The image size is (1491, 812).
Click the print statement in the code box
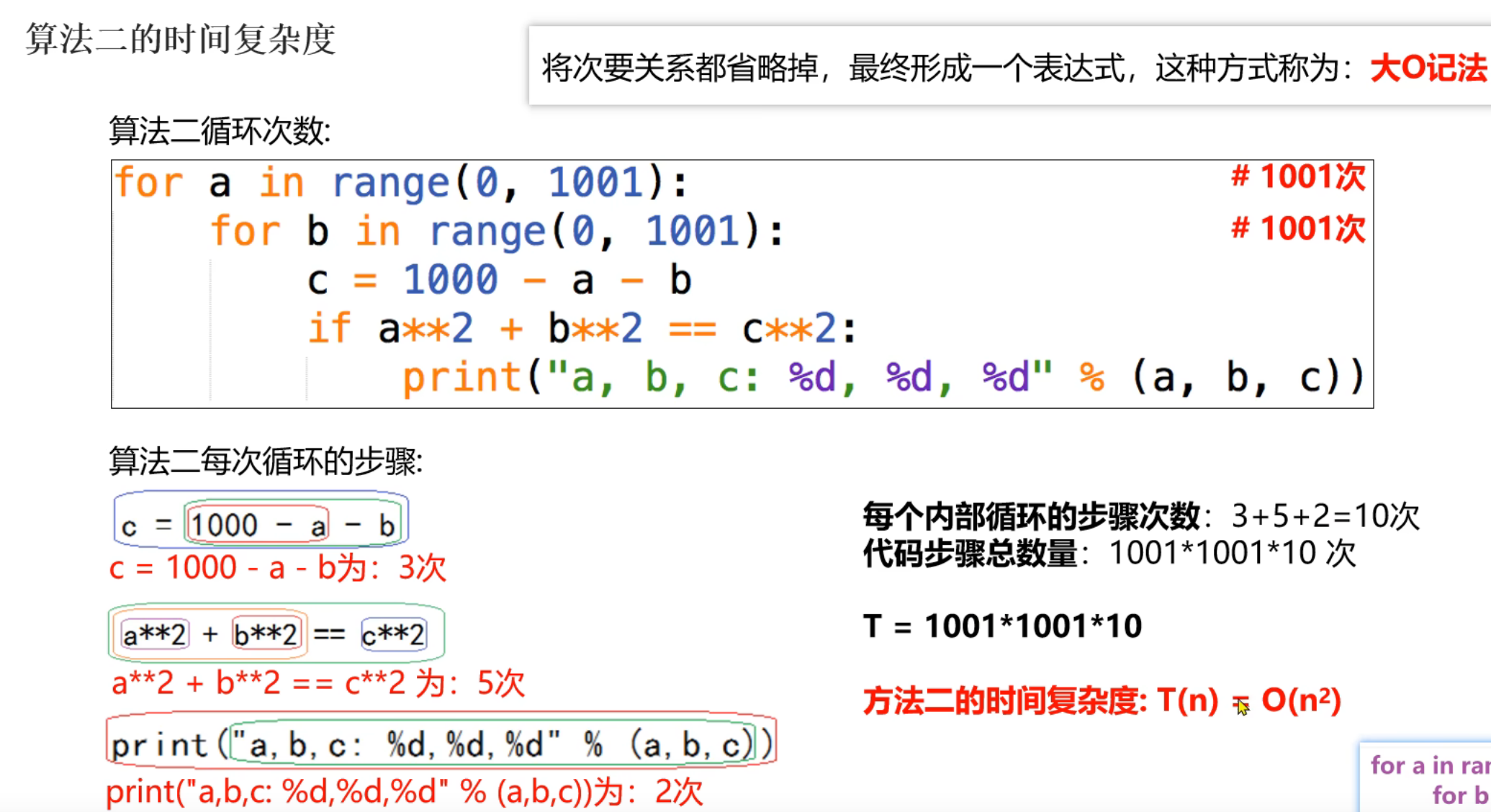click(882, 377)
